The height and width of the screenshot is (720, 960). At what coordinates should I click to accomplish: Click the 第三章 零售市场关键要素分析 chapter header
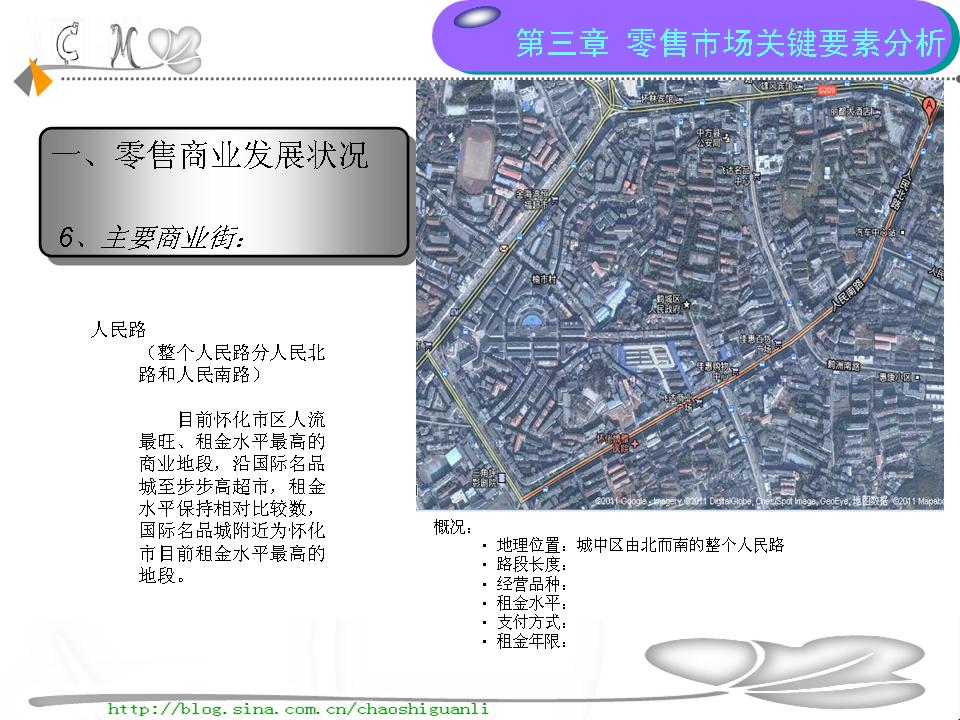point(729,44)
